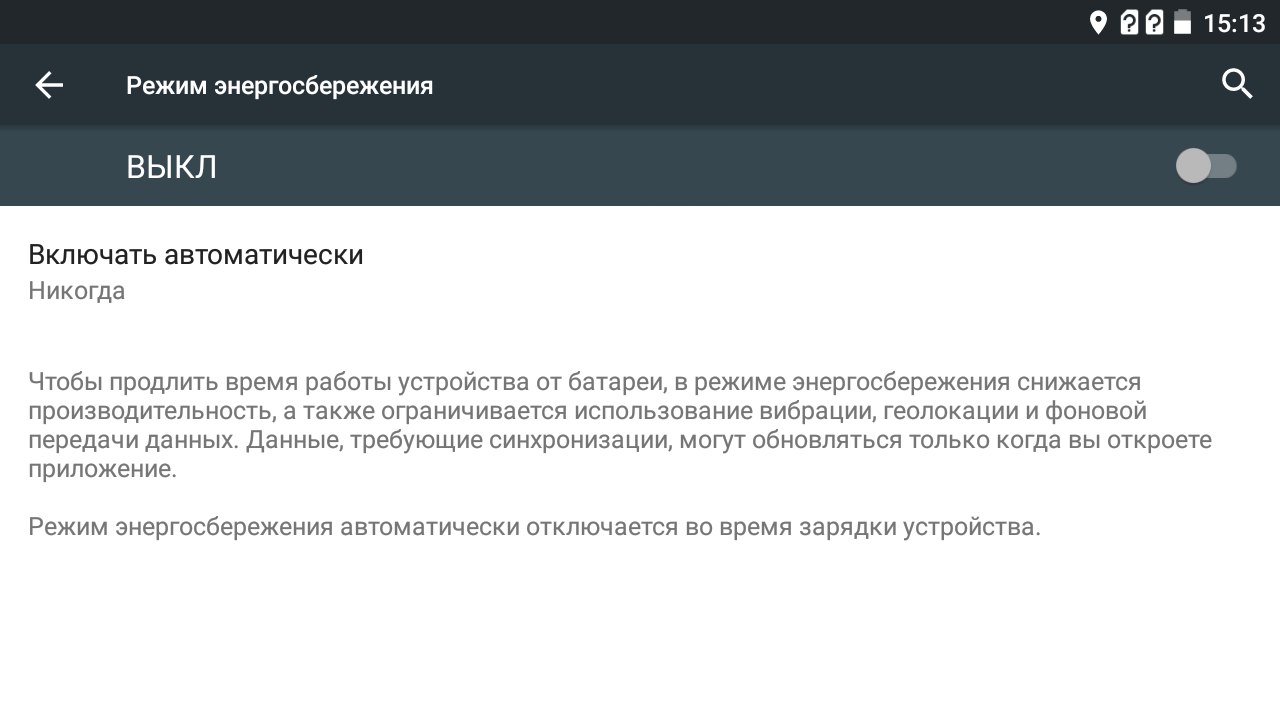Tap the back arrow

pyautogui.click(x=49, y=86)
